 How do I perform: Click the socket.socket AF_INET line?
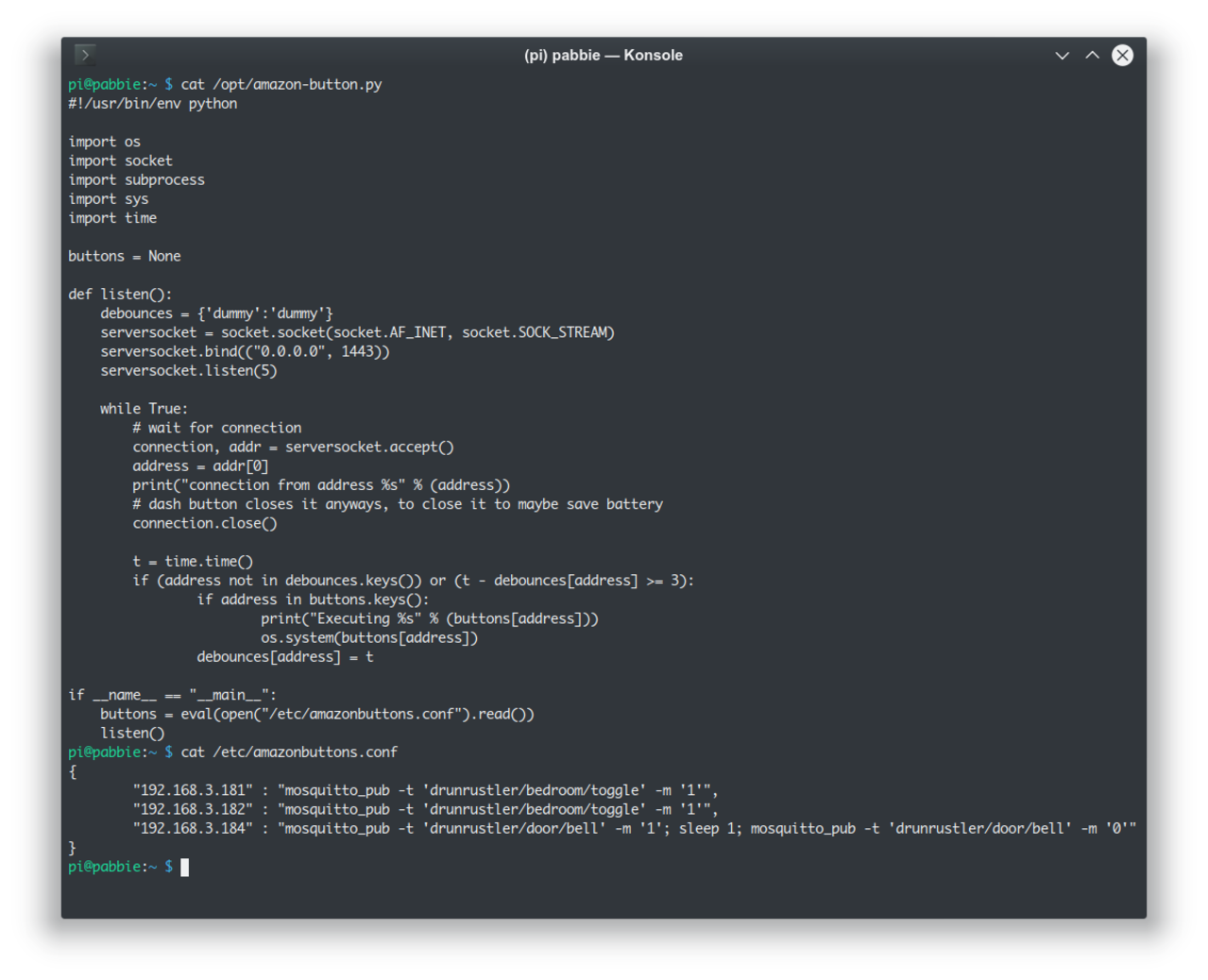pyautogui.click(x=358, y=332)
